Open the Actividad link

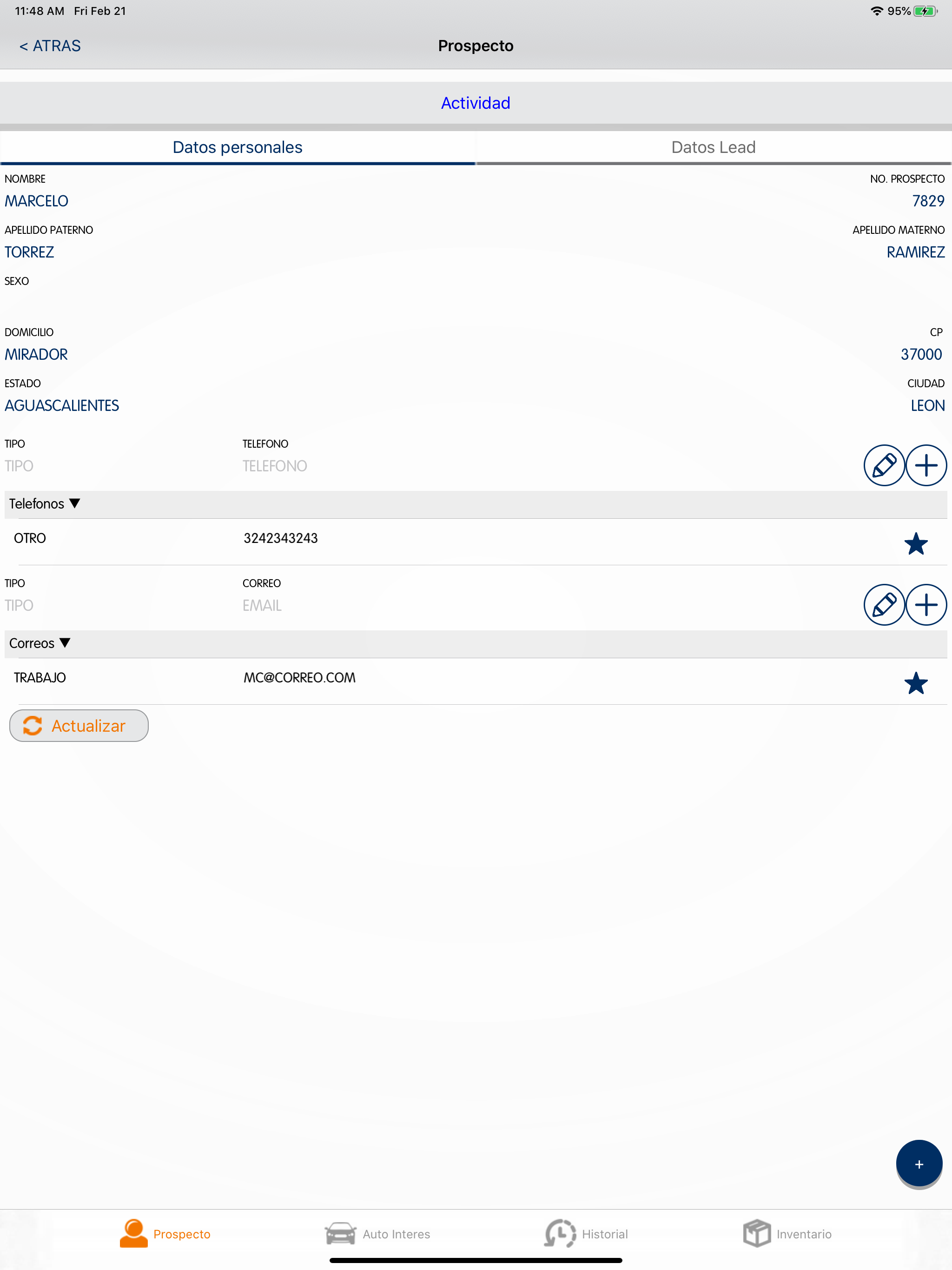(x=476, y=103)
